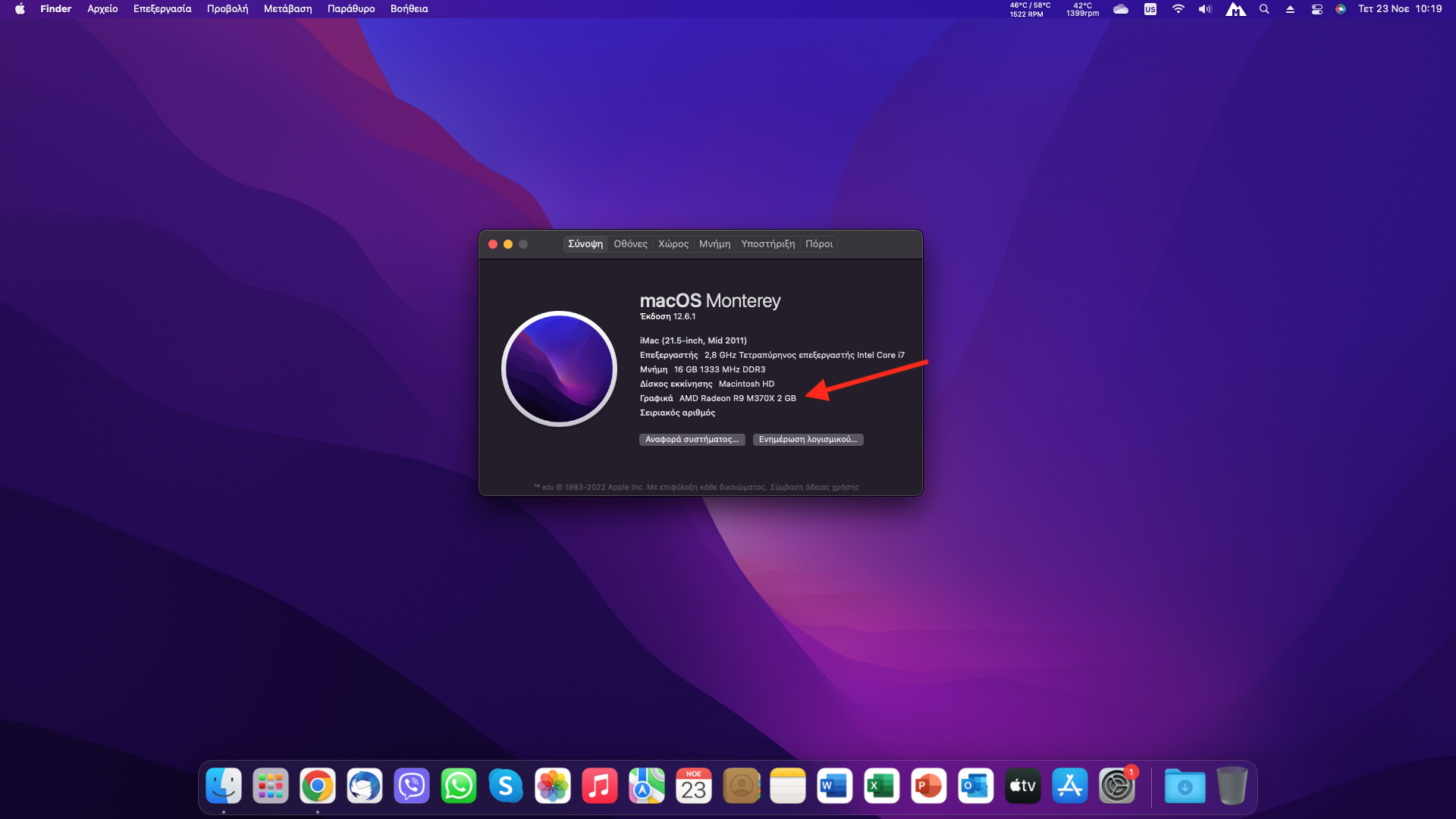Click the Αναφορά συστήματος button
1456x819 pixels.
click(692, 440)
